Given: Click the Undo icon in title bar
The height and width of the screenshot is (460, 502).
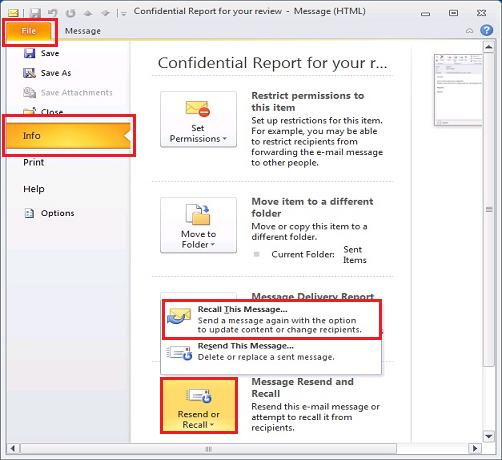Looking at the screenshot, I should tap(53, 13).
